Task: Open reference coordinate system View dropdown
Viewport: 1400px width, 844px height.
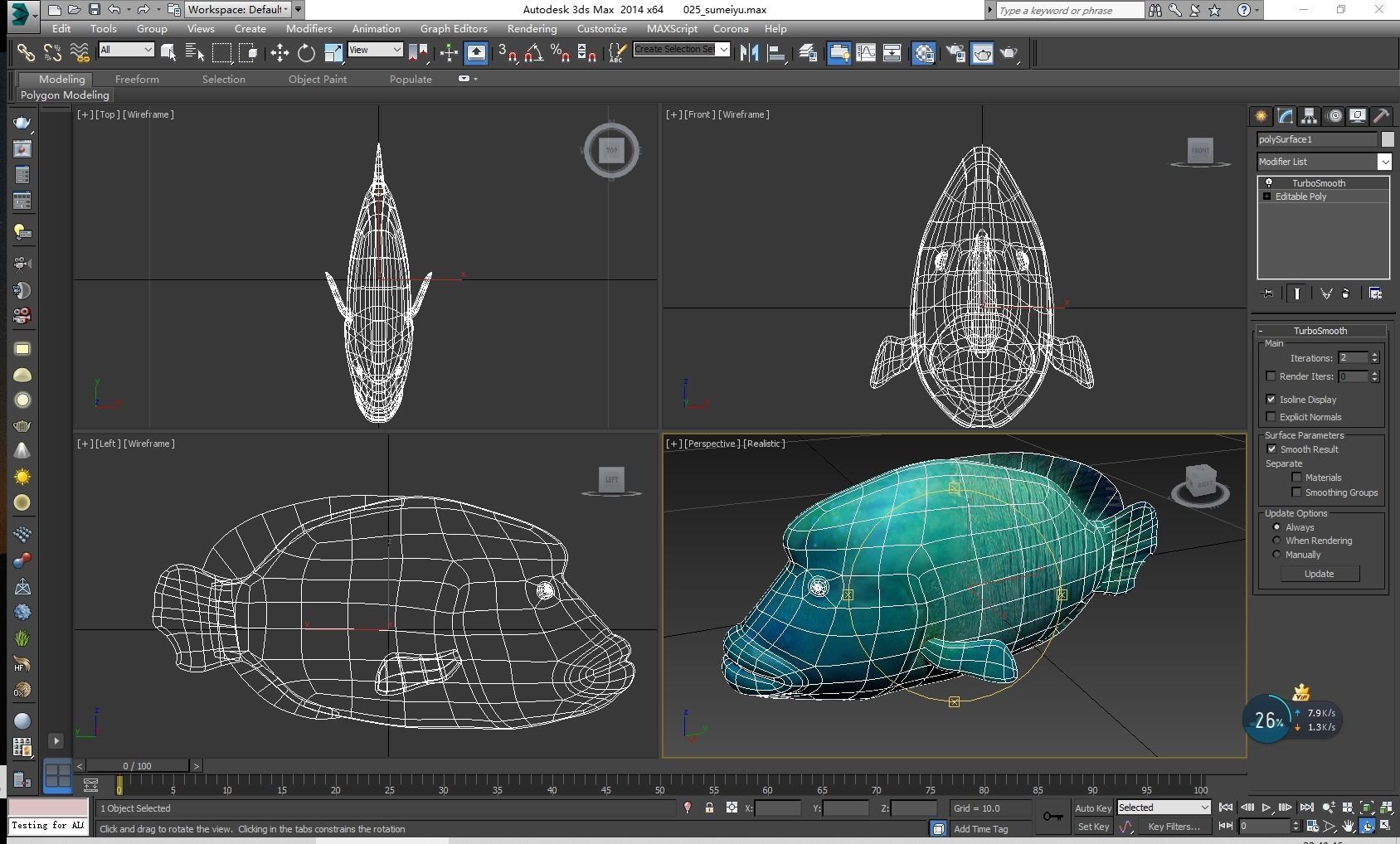Action: [375, 50]
